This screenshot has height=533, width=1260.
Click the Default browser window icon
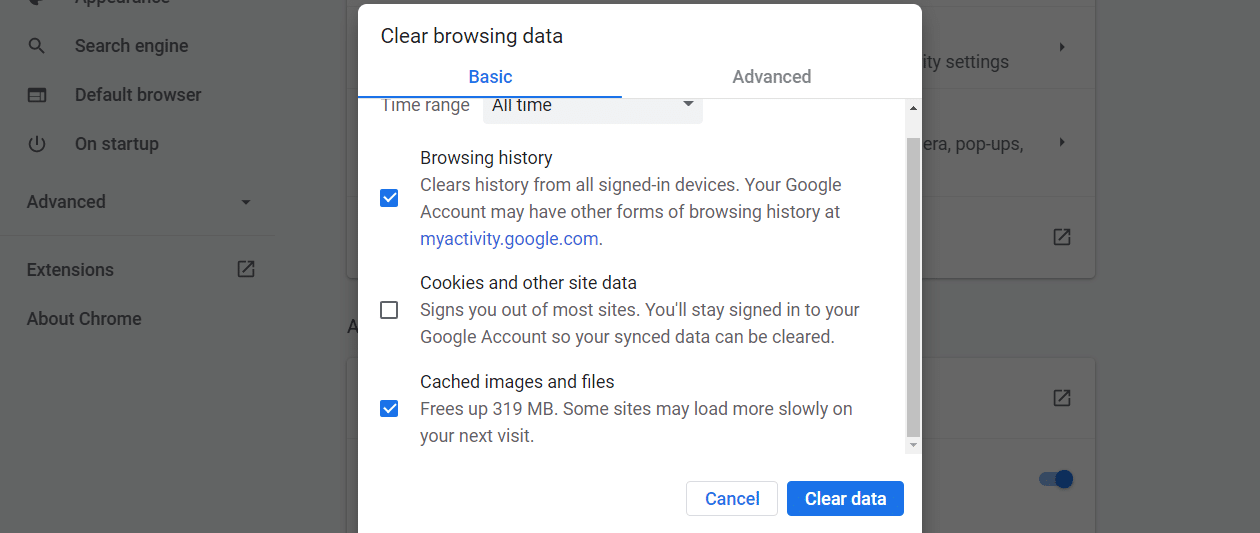37,95
